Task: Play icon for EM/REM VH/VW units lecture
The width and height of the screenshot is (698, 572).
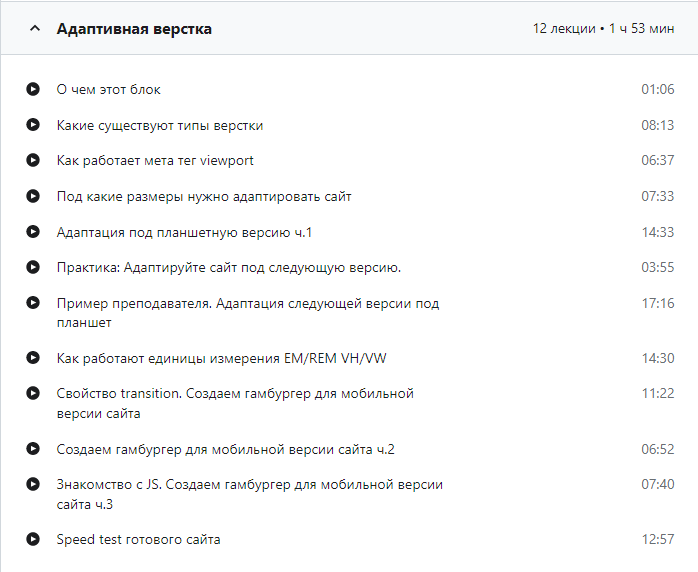Action: (x=33, y=358)
